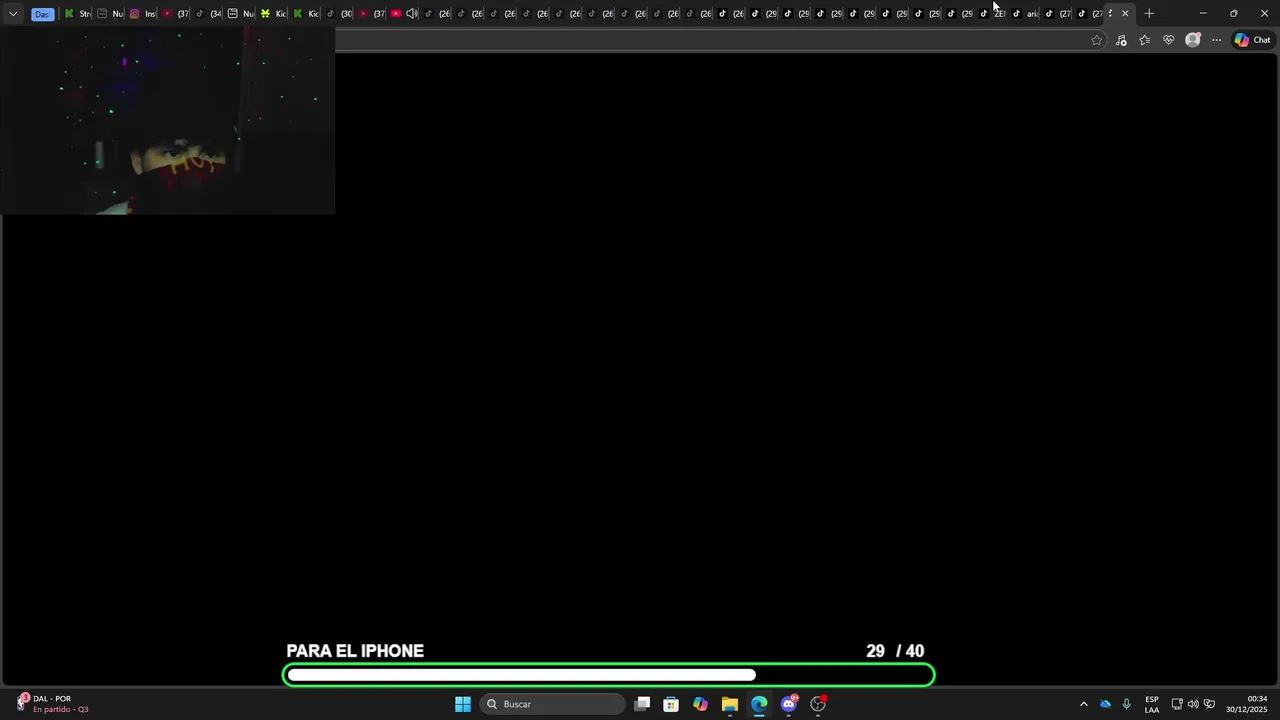Click the '29 / 40' goal counter
Image resolution: width=1280 pixels, height=720 pixels.
point(895,651)
